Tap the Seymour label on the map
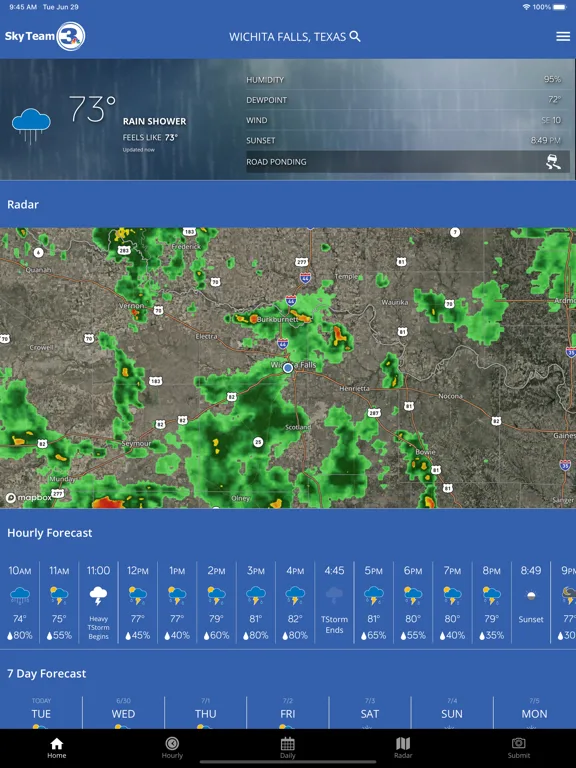The height and width of the screenshot is (768, 576). (x=136, y=443)
